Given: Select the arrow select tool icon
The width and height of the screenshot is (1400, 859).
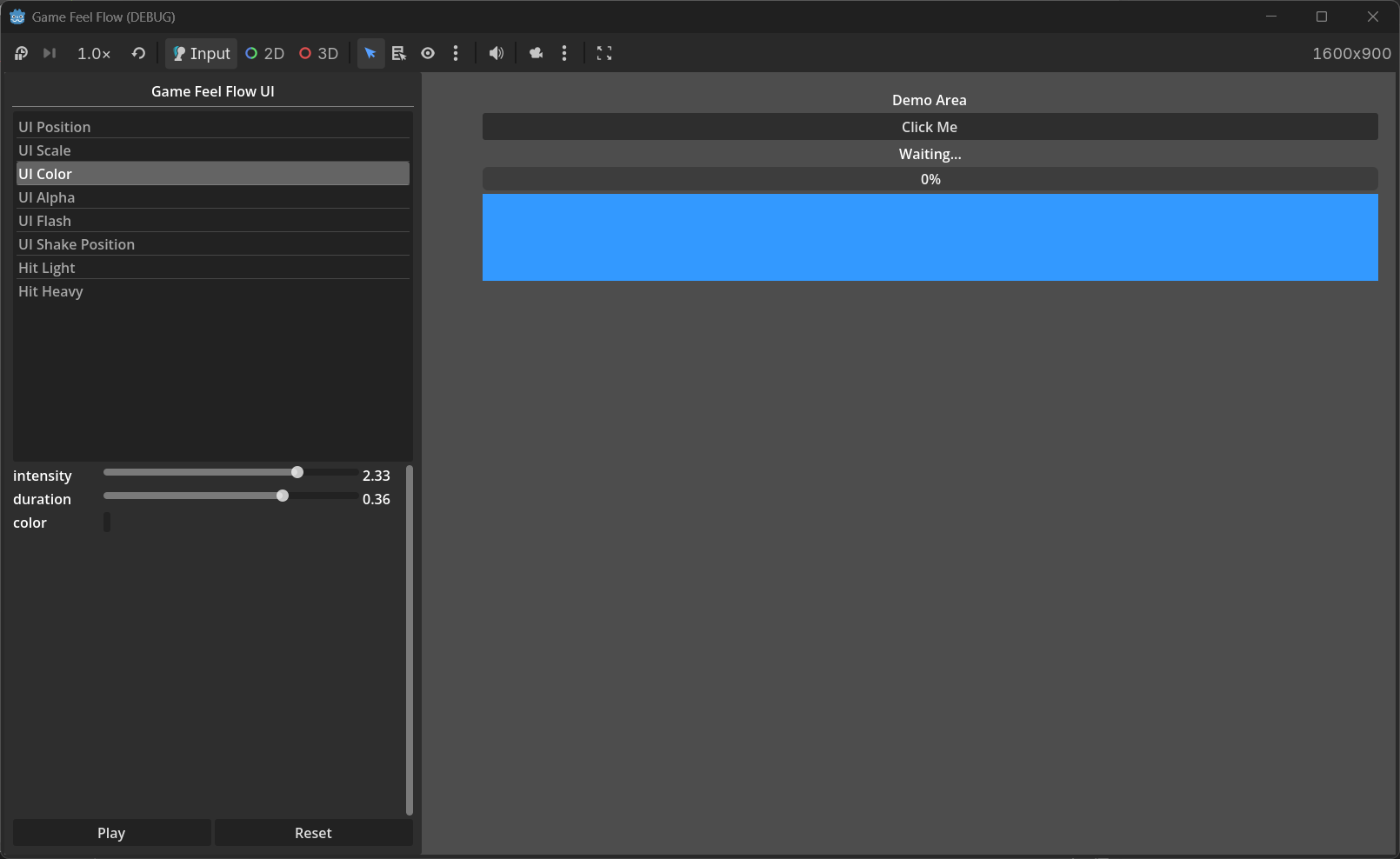Looking at the screenshot, I should 370,53.
